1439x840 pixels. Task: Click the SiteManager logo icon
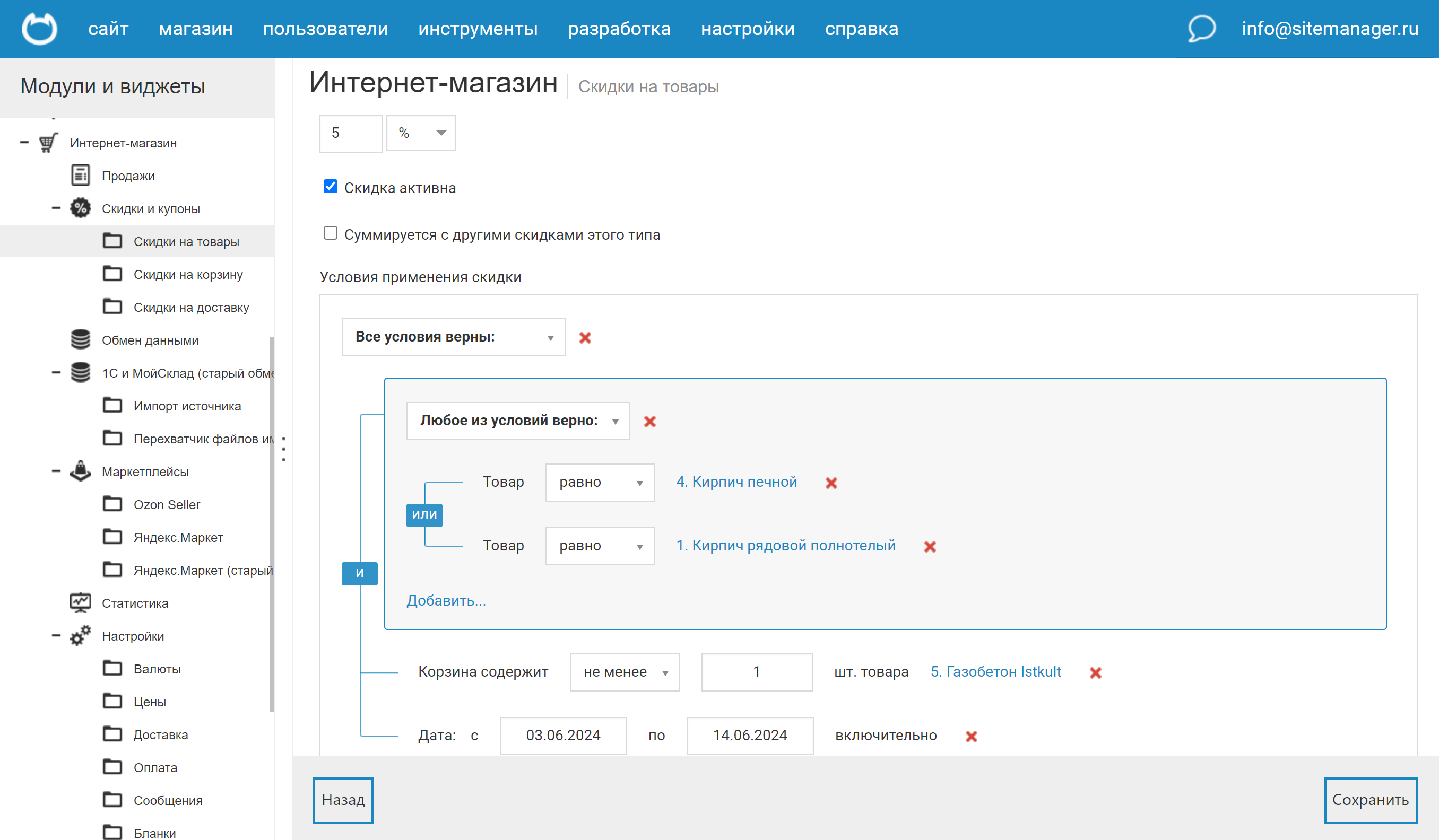39,28
